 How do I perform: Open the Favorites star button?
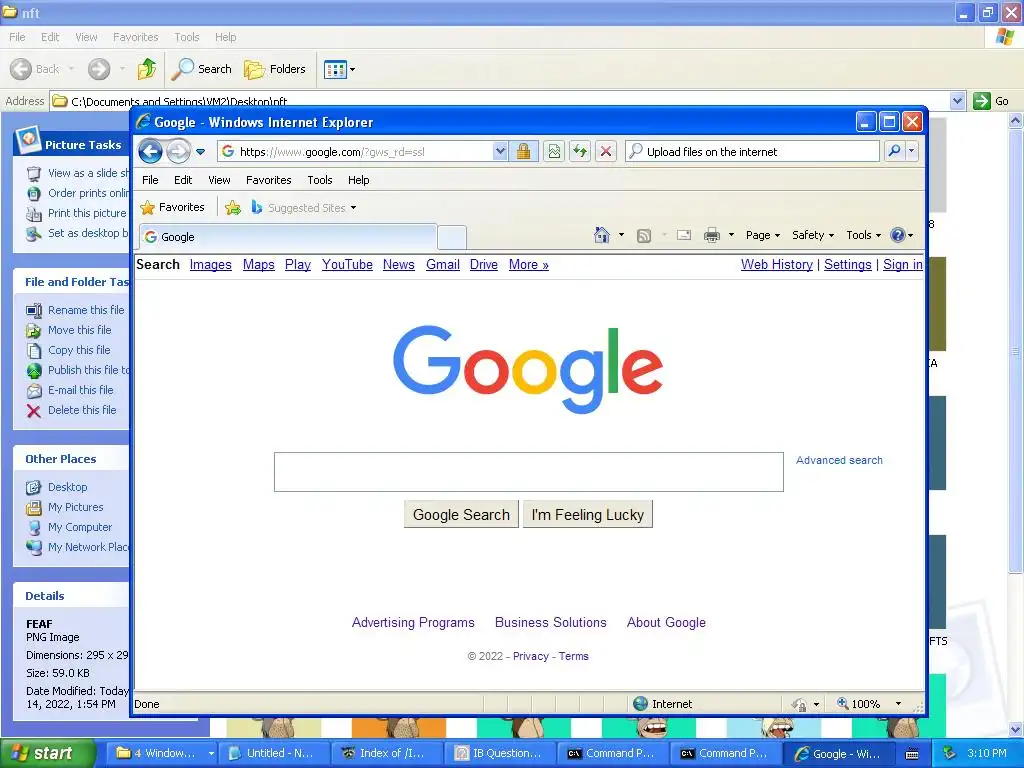click(x=173, y=207)
